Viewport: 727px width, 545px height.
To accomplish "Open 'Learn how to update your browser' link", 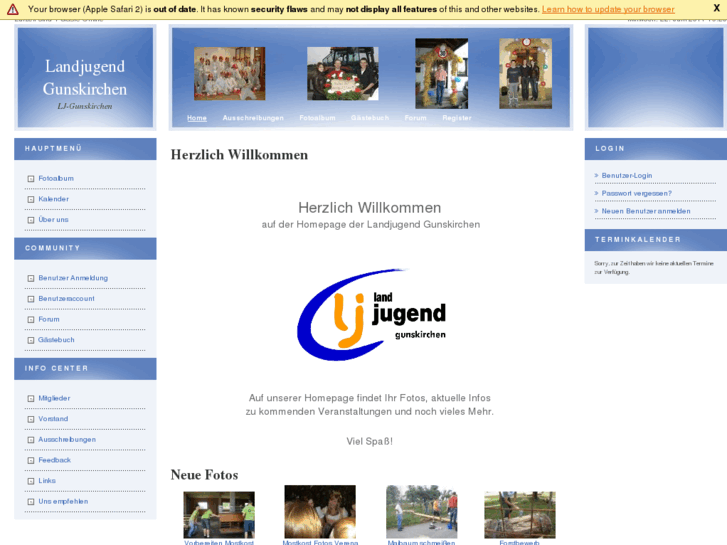I will click(x=608, y=9).
